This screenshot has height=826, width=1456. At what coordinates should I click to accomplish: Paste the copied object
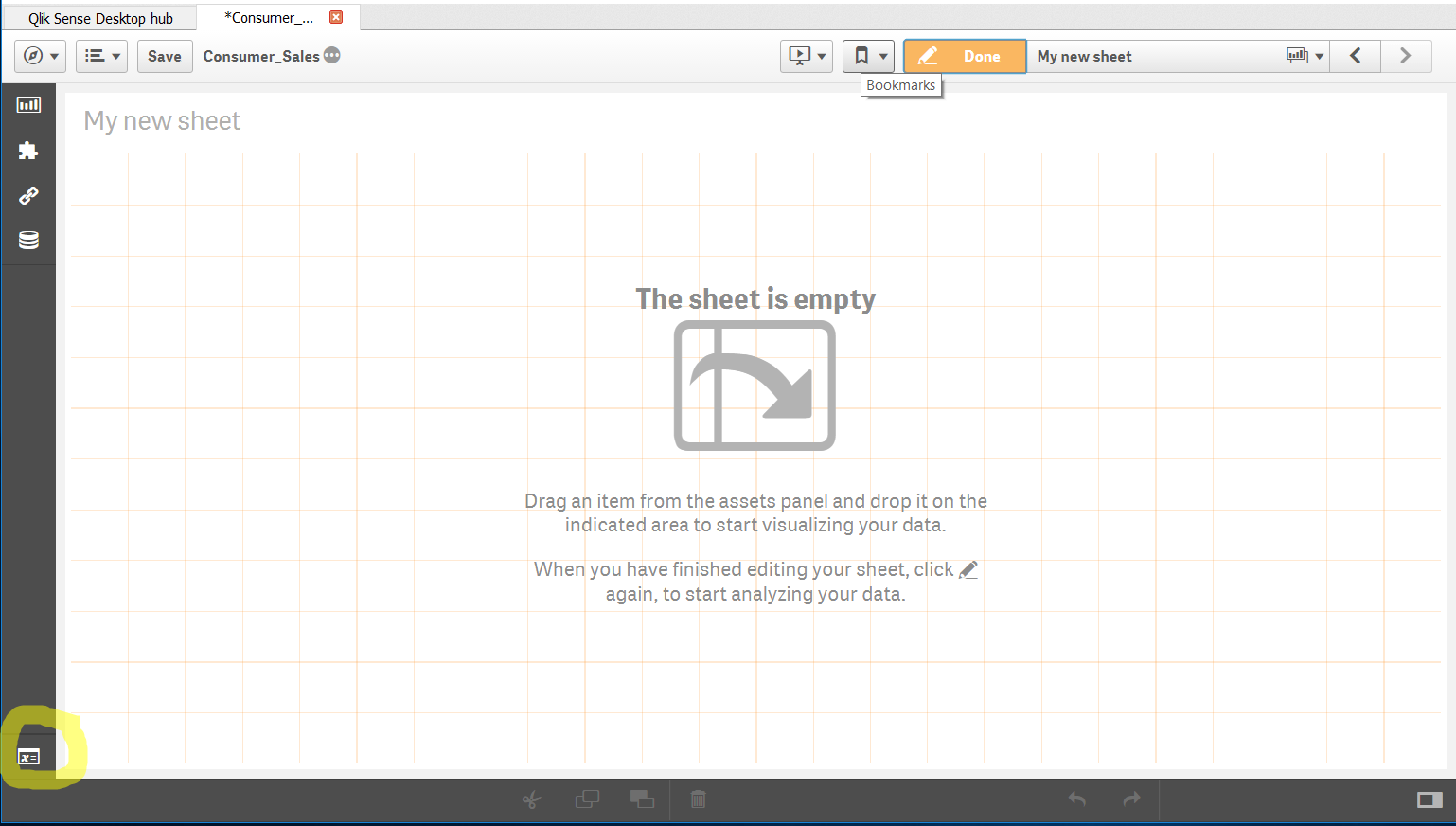[x=642, y=799]
